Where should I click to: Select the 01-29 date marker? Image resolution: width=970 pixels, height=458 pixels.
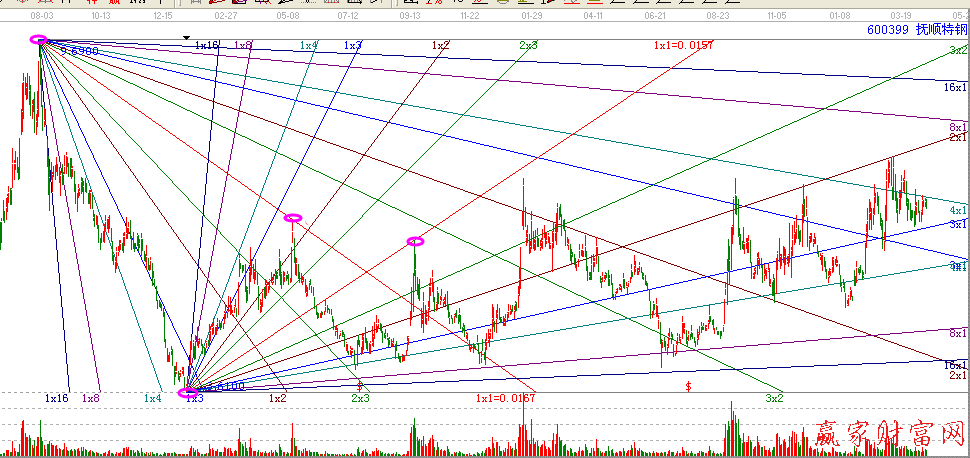click(532, 17)
